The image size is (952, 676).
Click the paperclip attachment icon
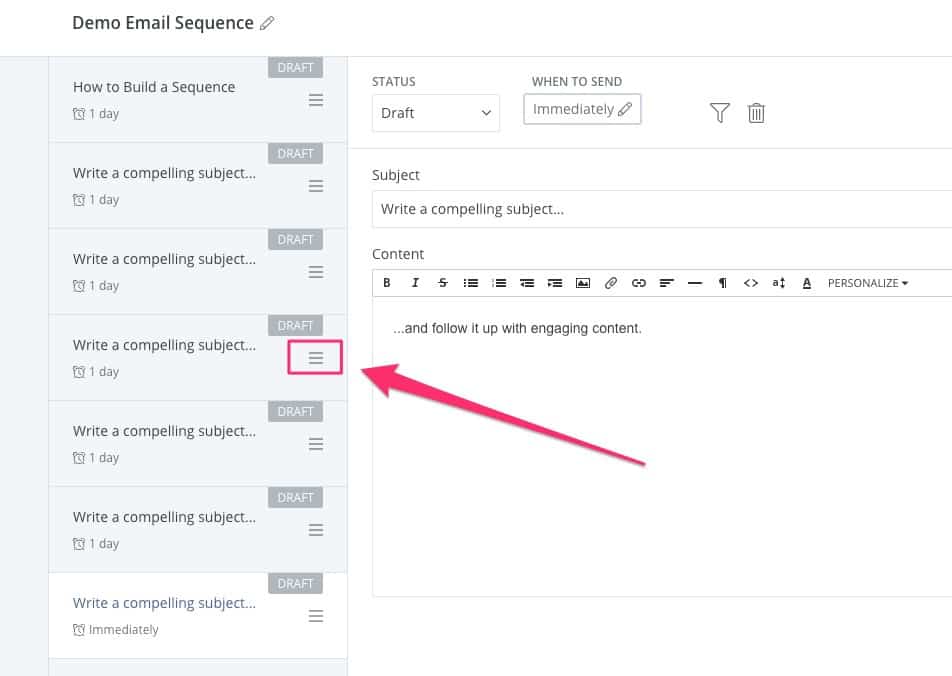click(x=611, y=283)
